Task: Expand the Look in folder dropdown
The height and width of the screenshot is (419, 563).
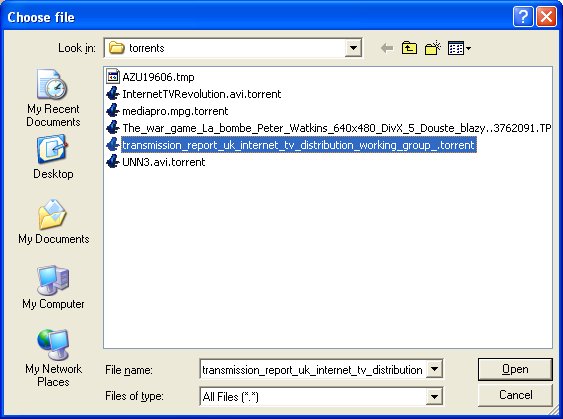Action: tap(353, 48)
